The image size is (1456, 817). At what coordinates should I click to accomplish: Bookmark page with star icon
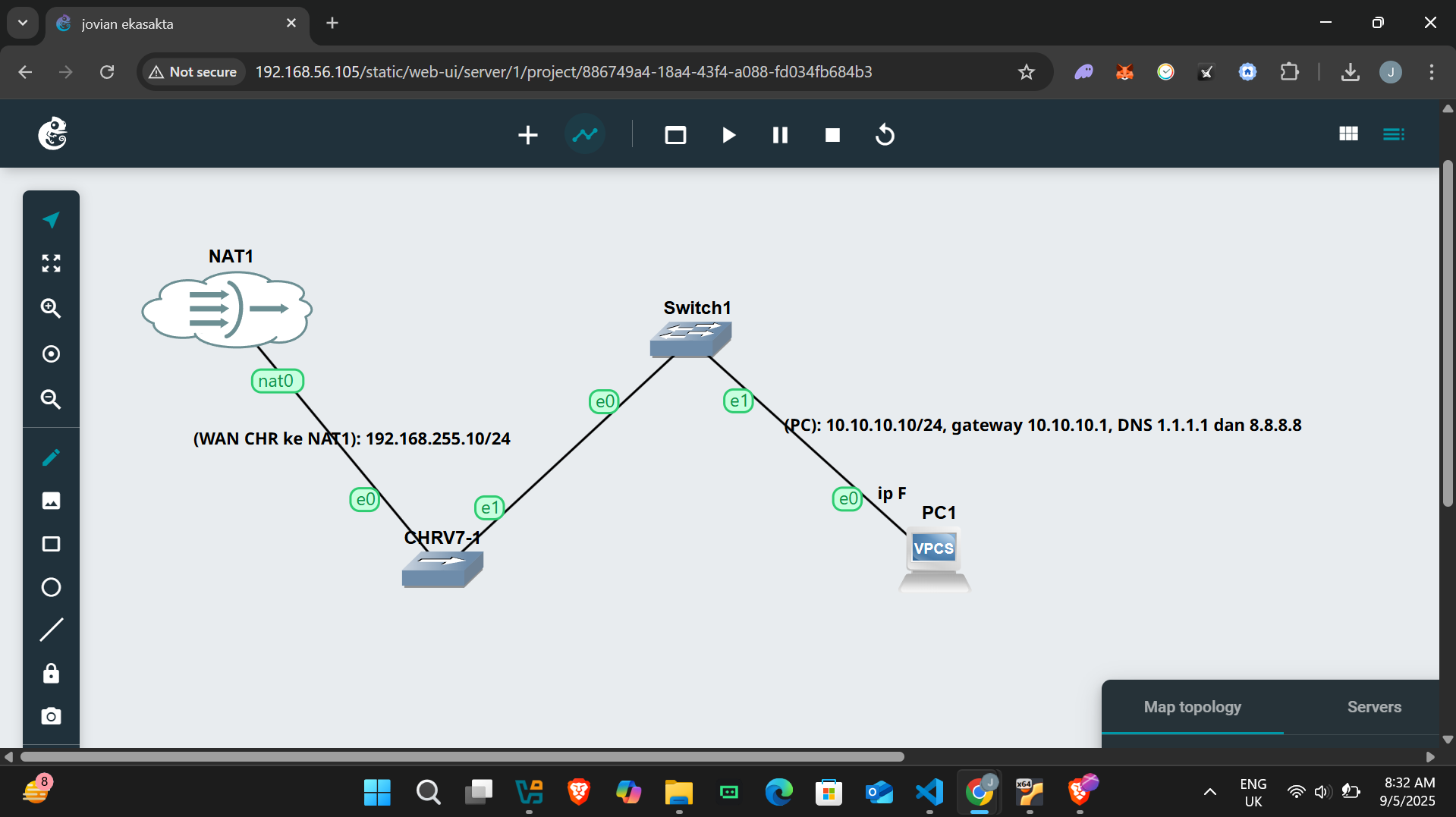(1027, 72)
